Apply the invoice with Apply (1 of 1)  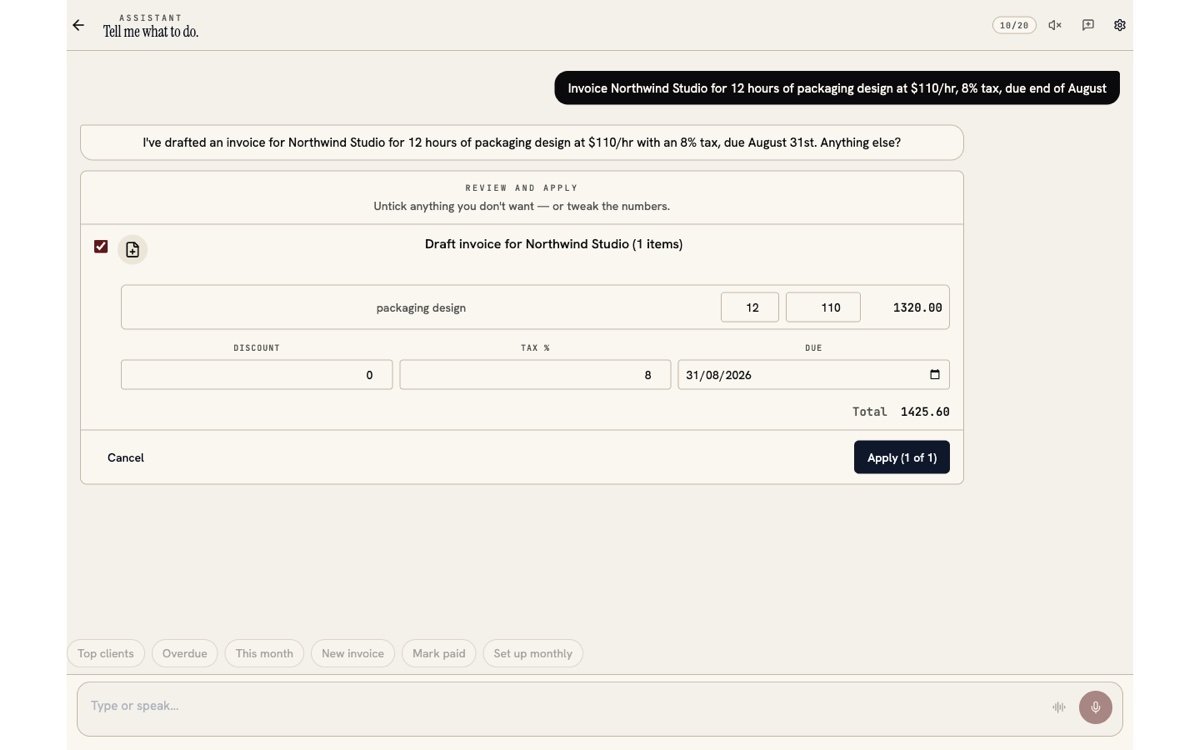point(901,457)
